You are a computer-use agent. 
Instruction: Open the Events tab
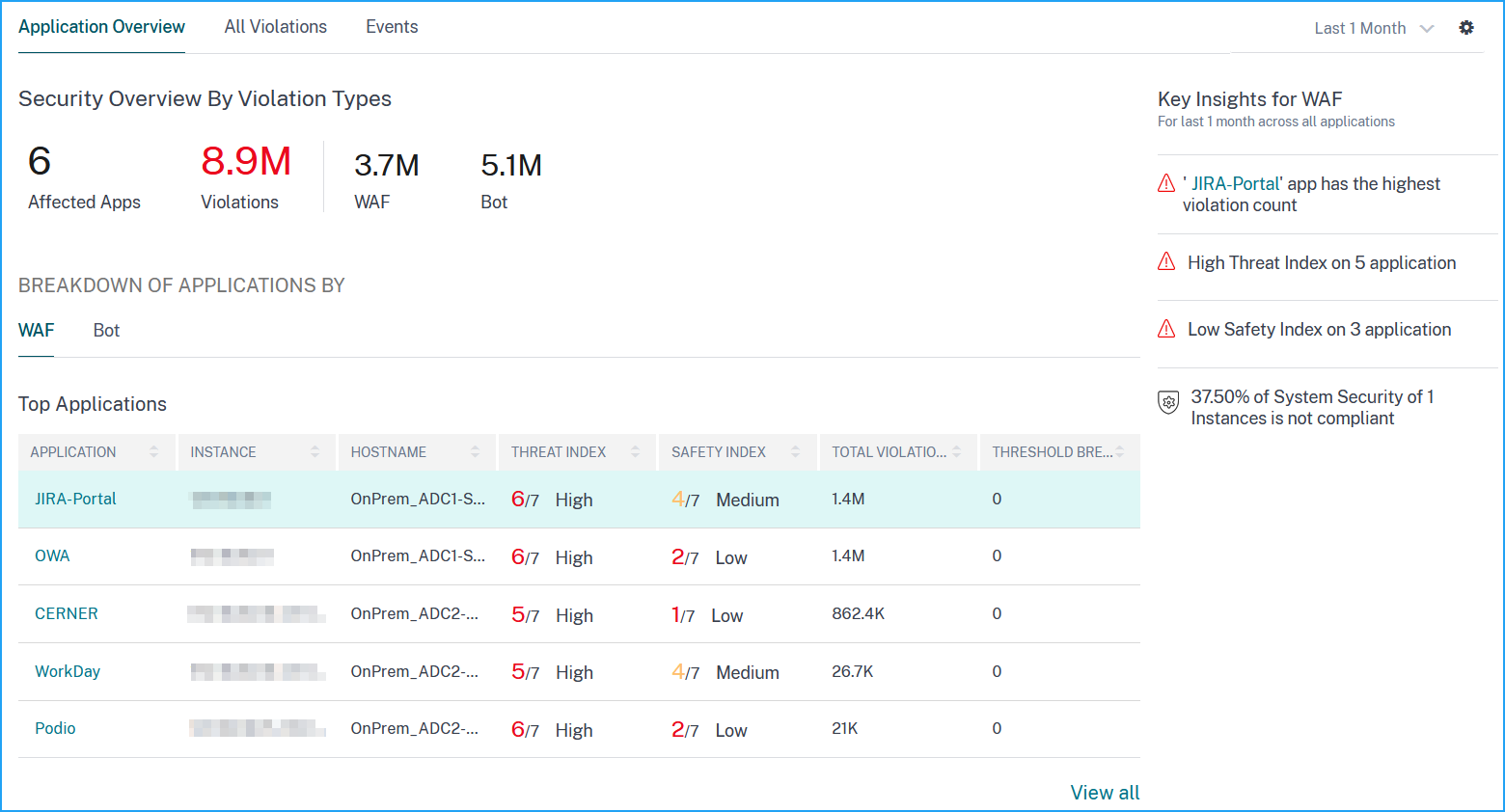(392, 27)
